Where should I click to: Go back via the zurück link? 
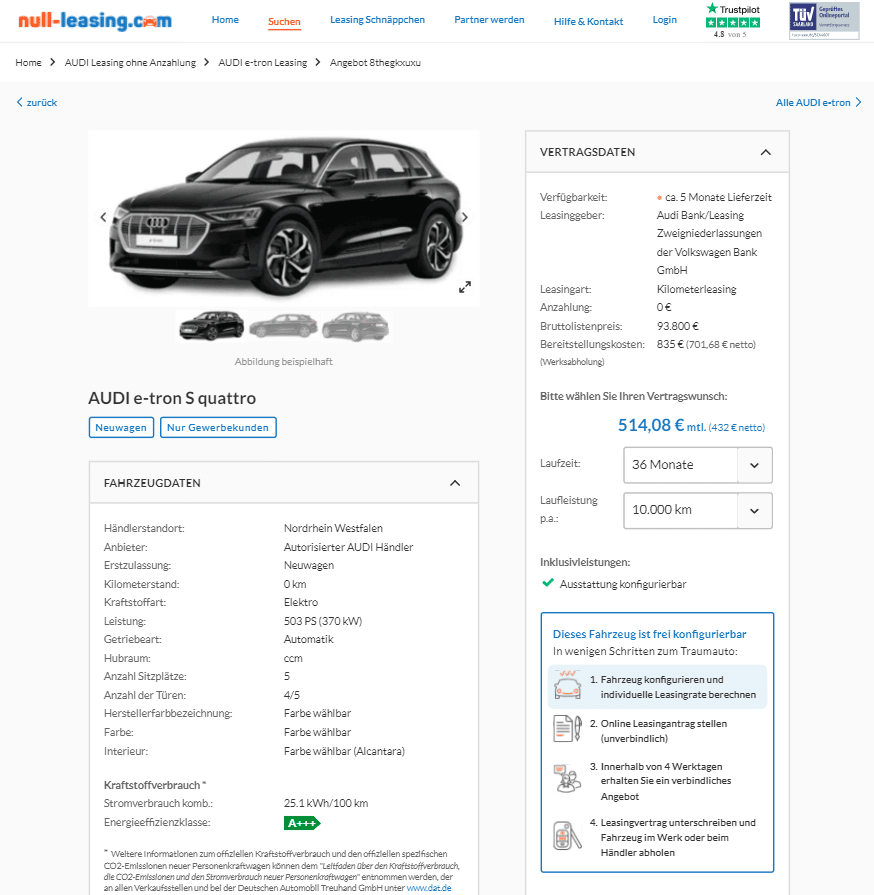(x=42, y=102)
